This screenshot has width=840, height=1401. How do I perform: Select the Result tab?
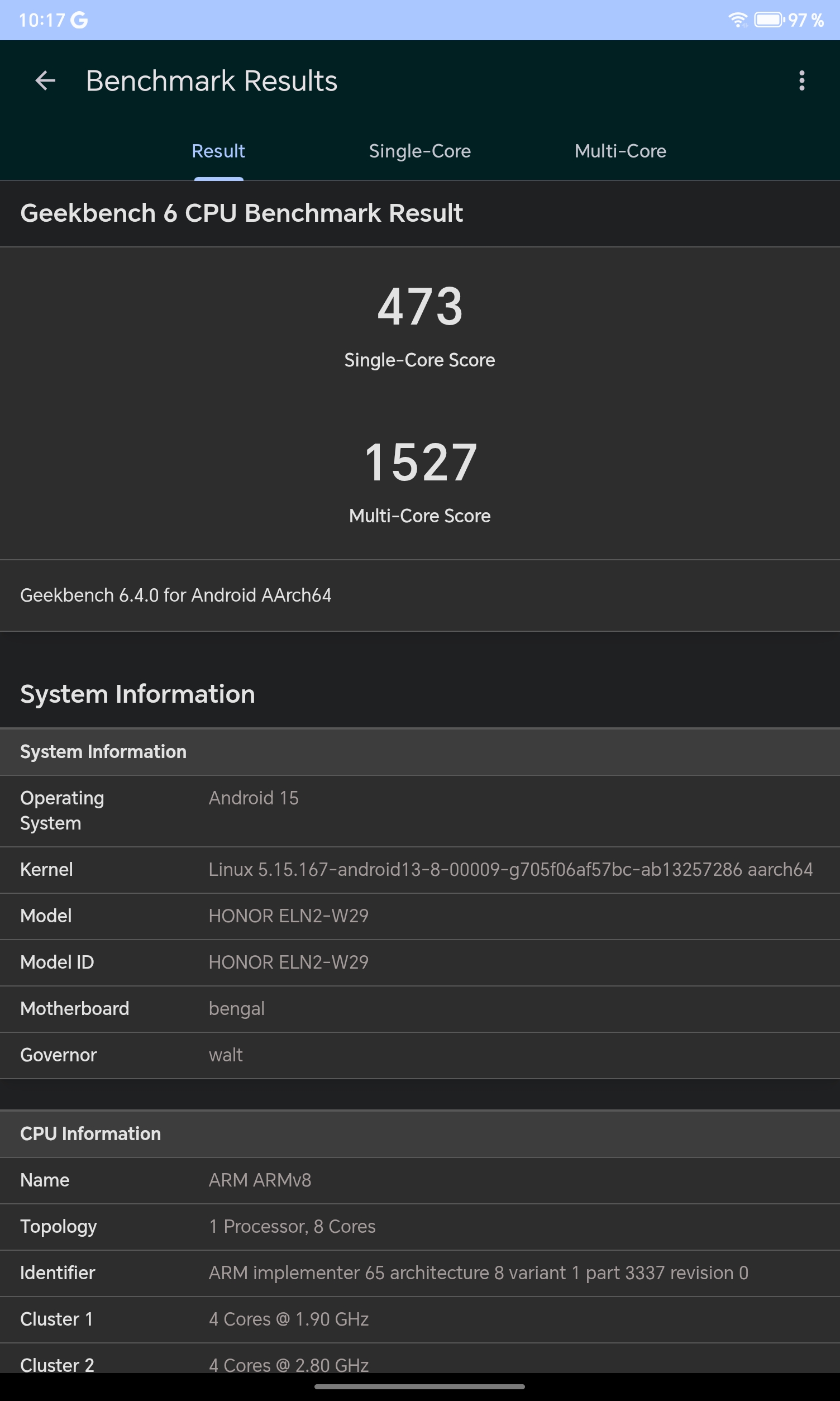218,151
